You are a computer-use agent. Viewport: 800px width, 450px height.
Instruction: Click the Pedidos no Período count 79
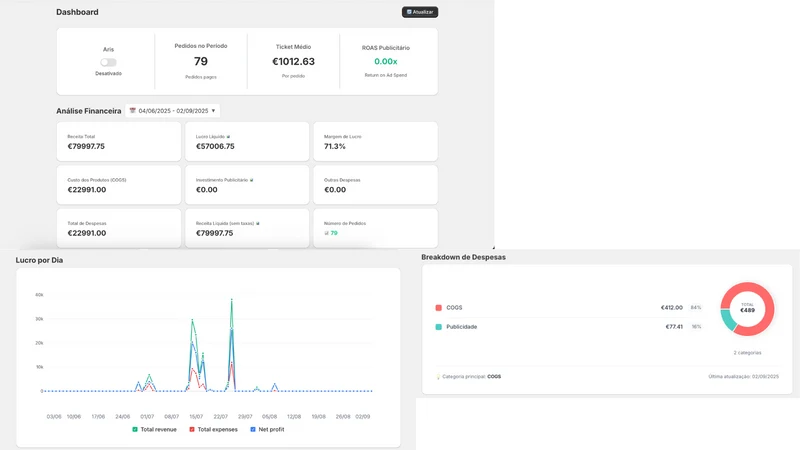click(201, 61)
